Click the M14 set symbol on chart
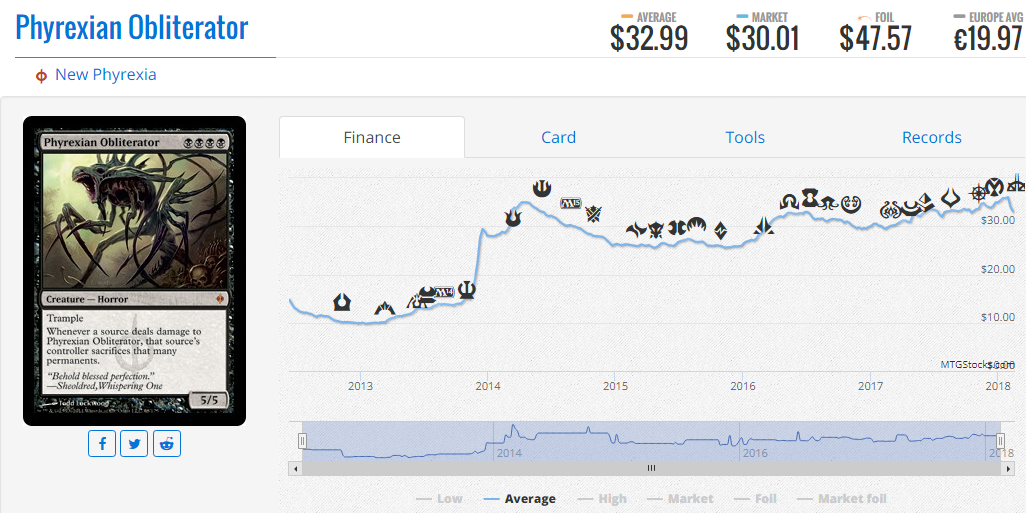The height and width of the screenshot is (513, 1026). (x=445, y=292)
